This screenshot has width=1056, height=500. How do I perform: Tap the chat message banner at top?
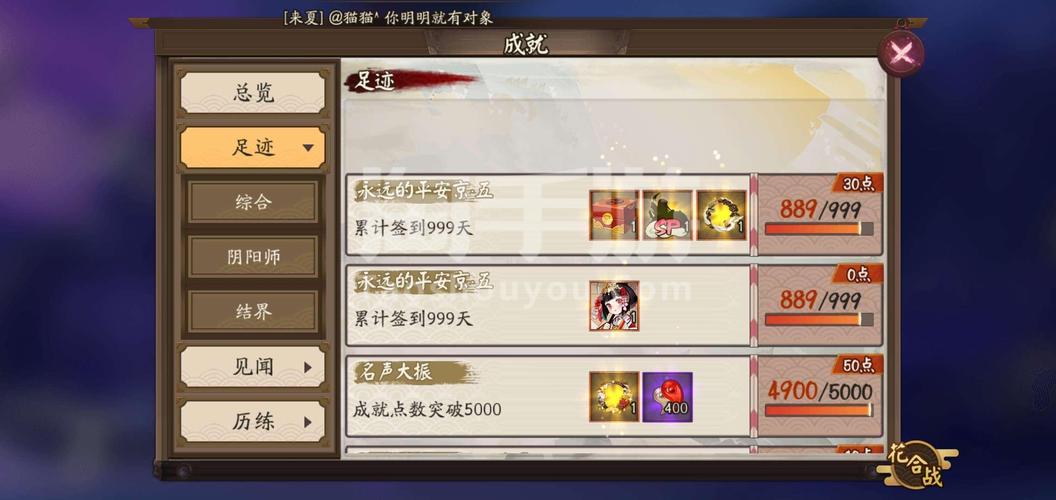388,18
